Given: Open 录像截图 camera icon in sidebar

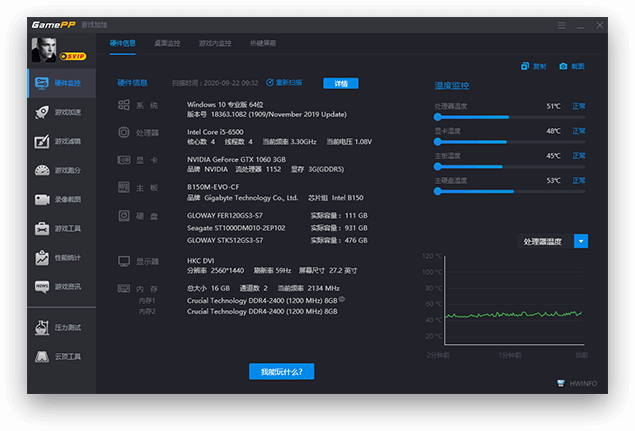Looking at the screenshot, I should [x=43, y=199].
